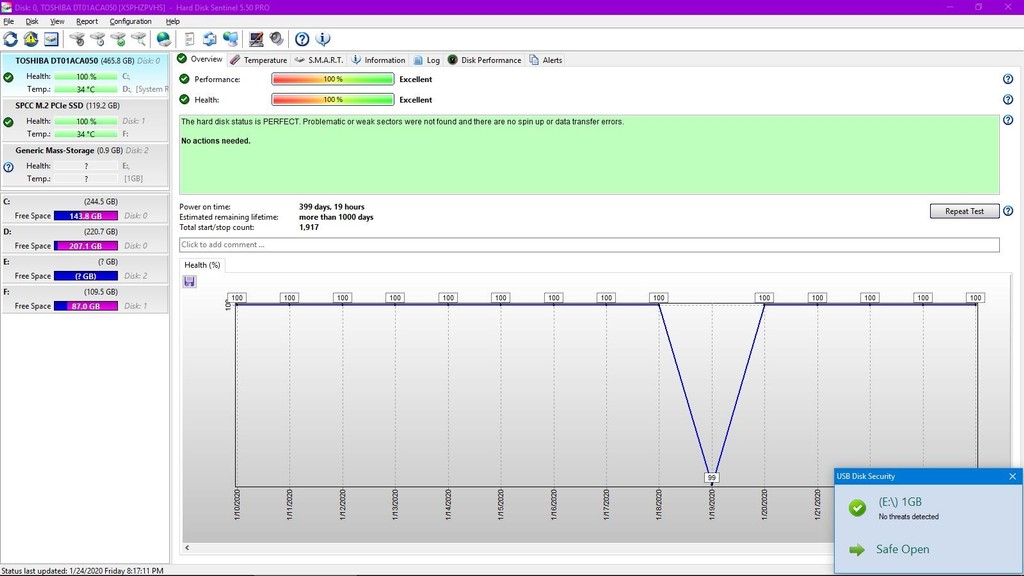Open the Disk Performance tab

pos(485,60)
